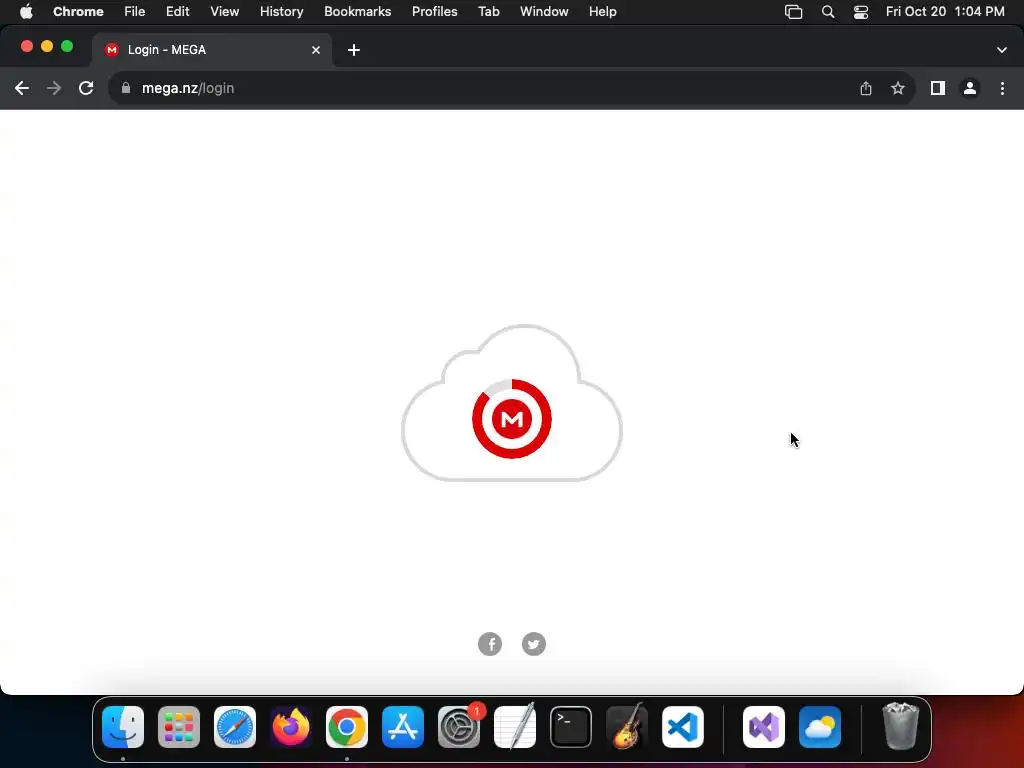Viewport: 1024px width, 768px height.
Task: Open System Preferences from the Dock
Action: click(459, 727)
